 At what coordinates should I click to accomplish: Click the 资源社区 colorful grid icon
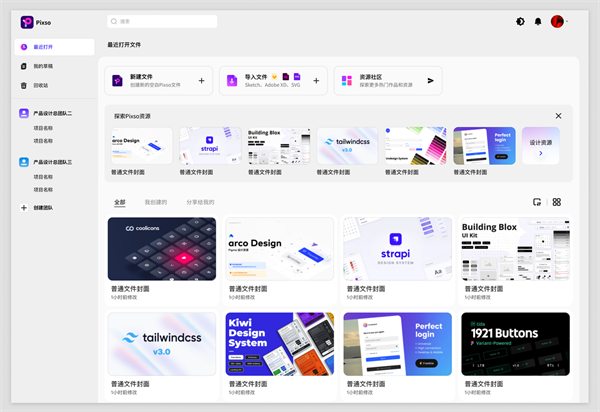click(x=347, y=81)
